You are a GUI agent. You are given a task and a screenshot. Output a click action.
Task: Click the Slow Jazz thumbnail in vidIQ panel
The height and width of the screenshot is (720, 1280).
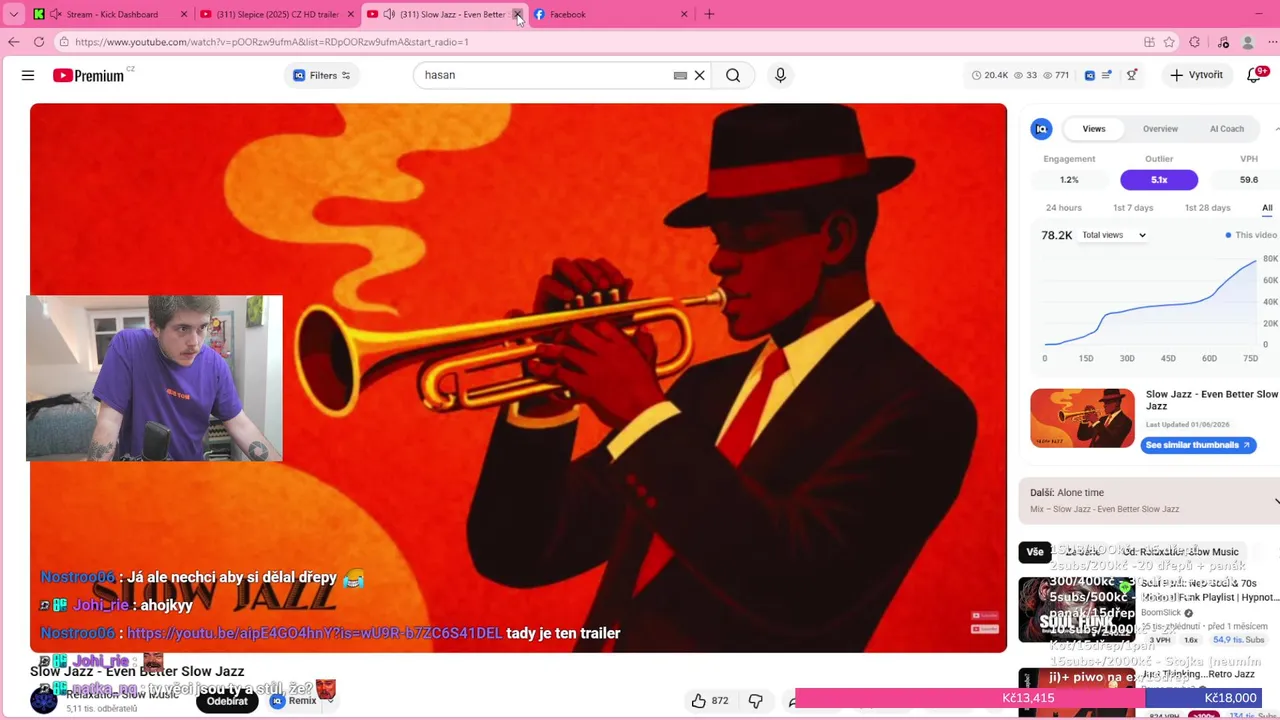click(1082, 418)
